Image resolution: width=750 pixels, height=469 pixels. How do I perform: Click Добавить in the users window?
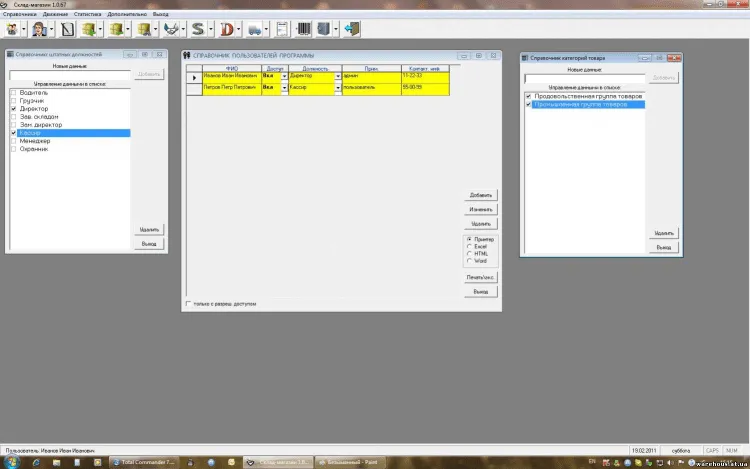point(481,195)
